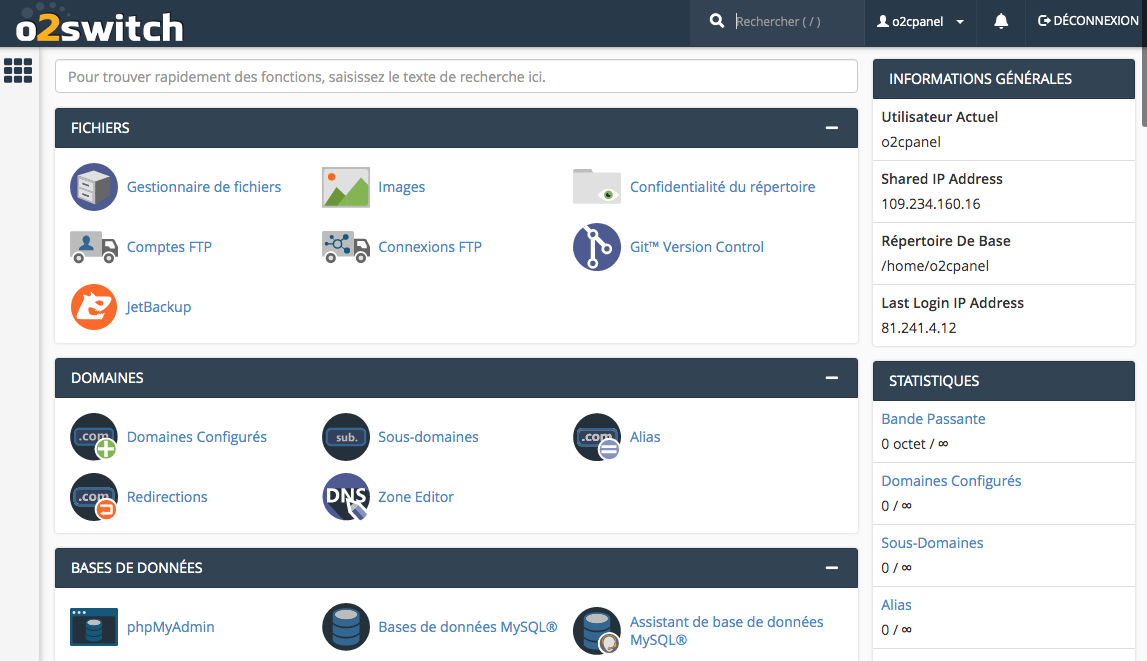Click the Assistant de base de données icon

[x=597, y=630]
